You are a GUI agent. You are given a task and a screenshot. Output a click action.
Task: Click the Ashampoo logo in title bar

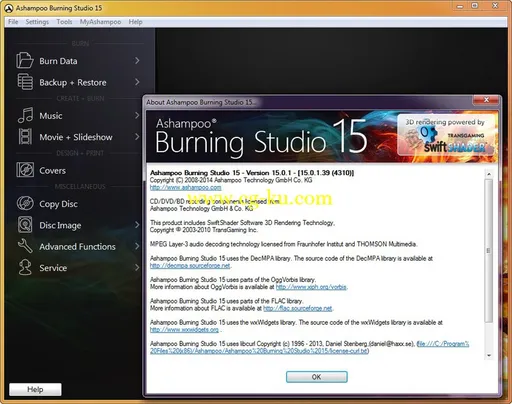(9, 8)
